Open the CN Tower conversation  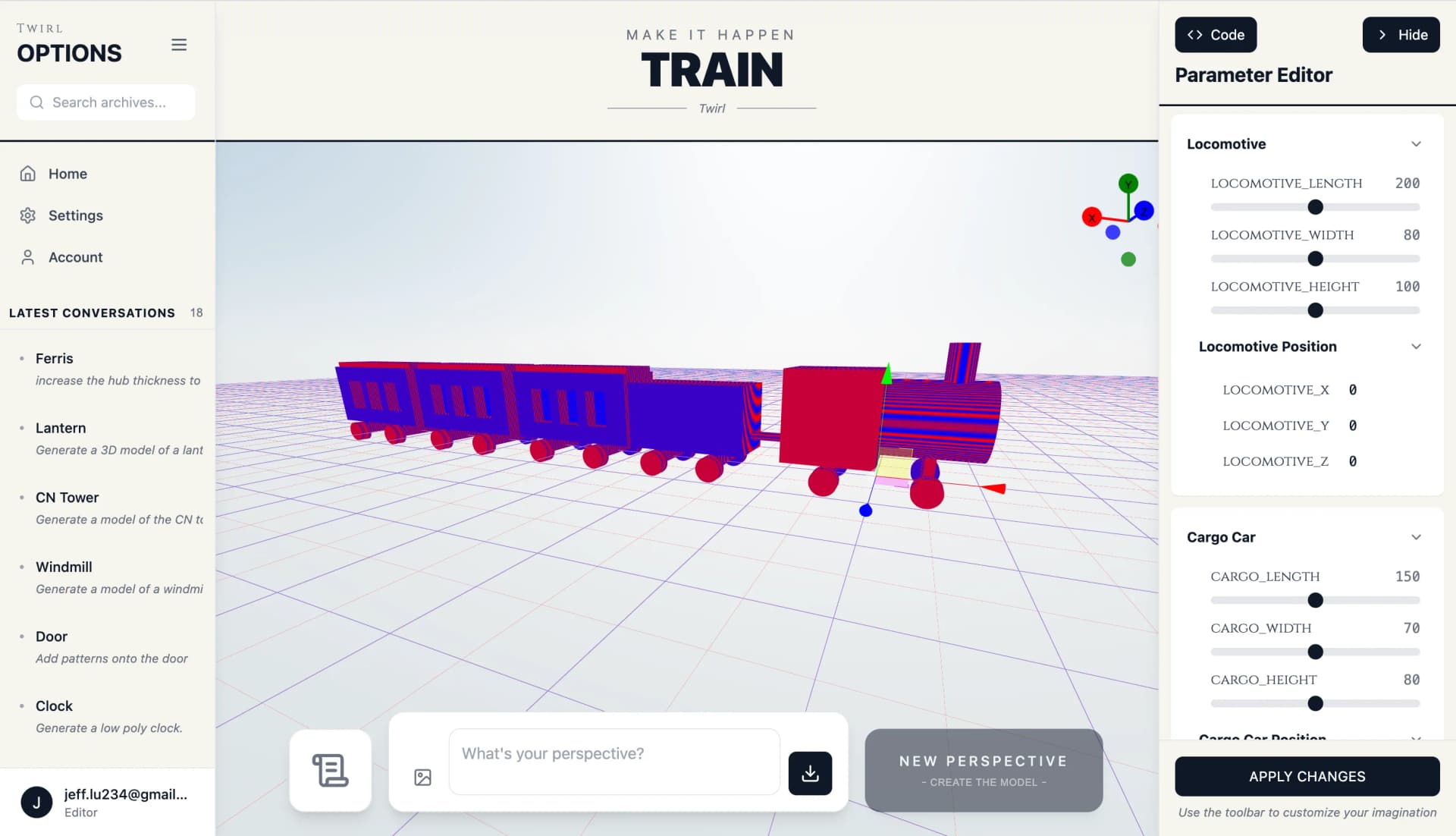67,498
